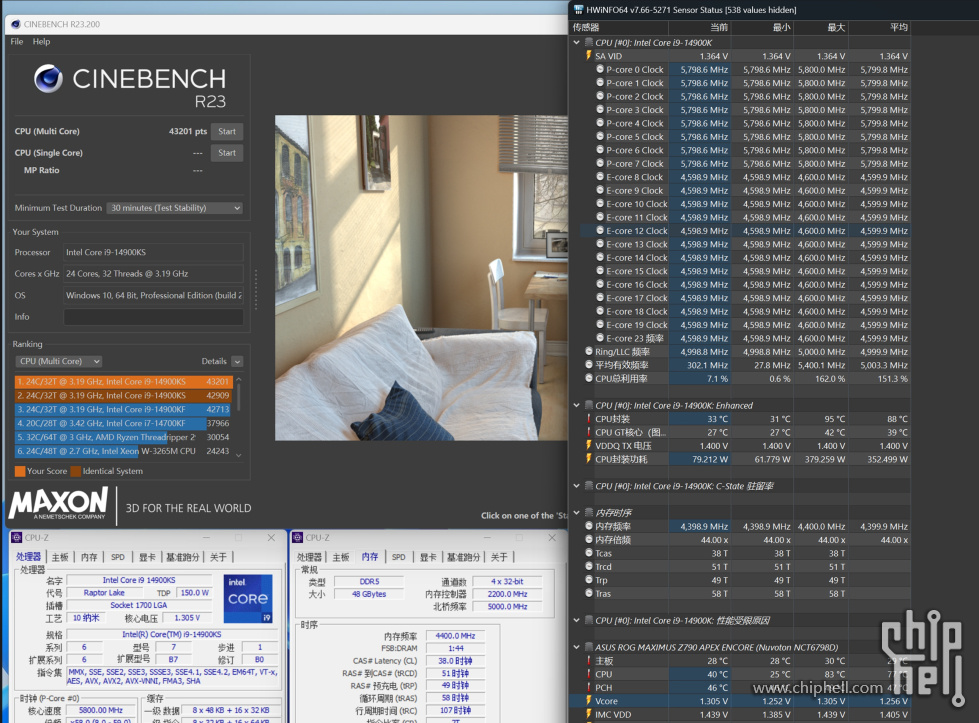Image resolution: width=979 pixels, height=723 pixels.
Task: Click the 最大 column header in HWiNFO
Action: pyautogui.click(x=820, y=27)
